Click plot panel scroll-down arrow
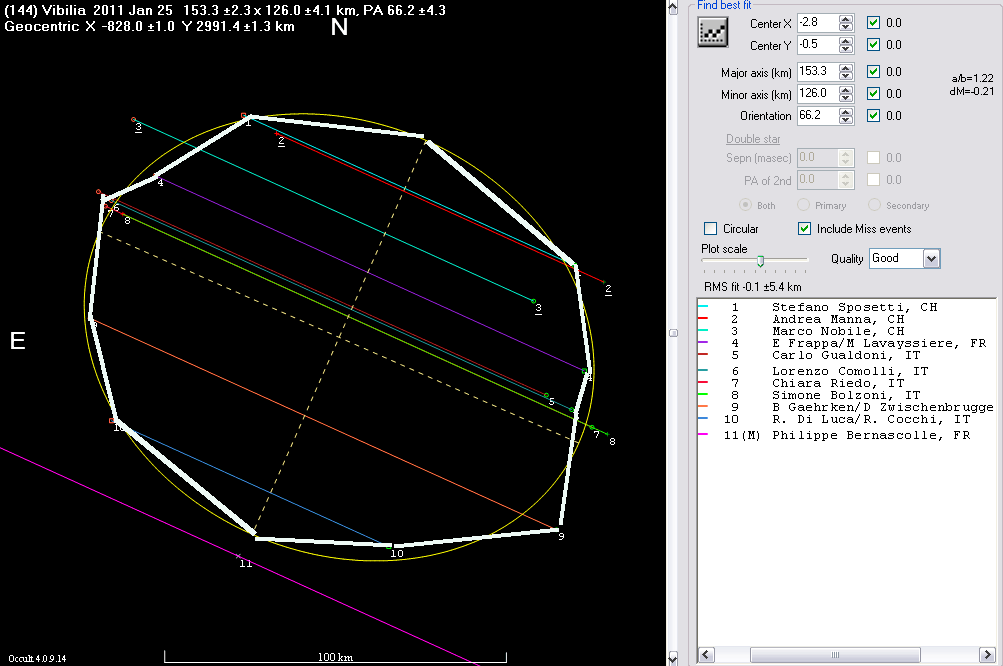The width and height of the screenshot is (1003, 666). pyautogui.click(x=673, y=657)
